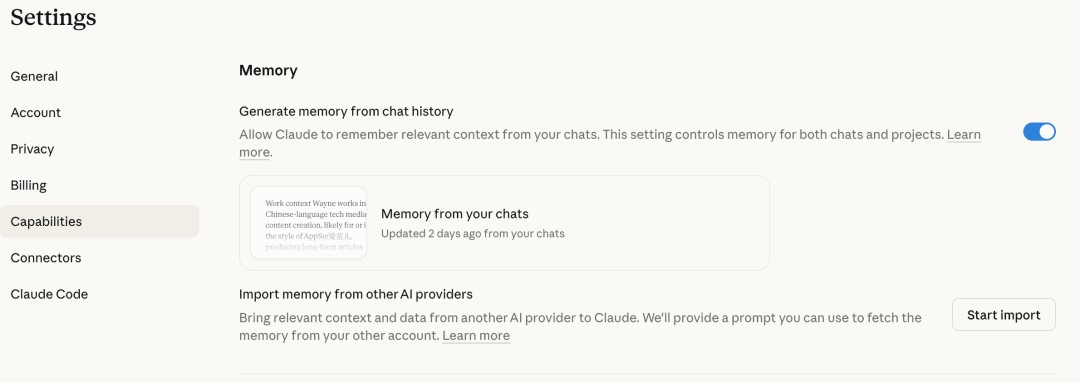Image resolution: width=1080 pixels, height=383 pixels.
Task: Click the Start import button
Action: 1004,315
